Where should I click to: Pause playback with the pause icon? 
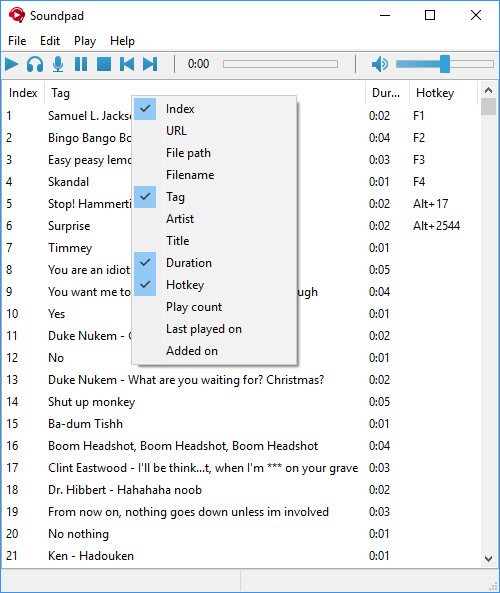click(x=81, y=64)
